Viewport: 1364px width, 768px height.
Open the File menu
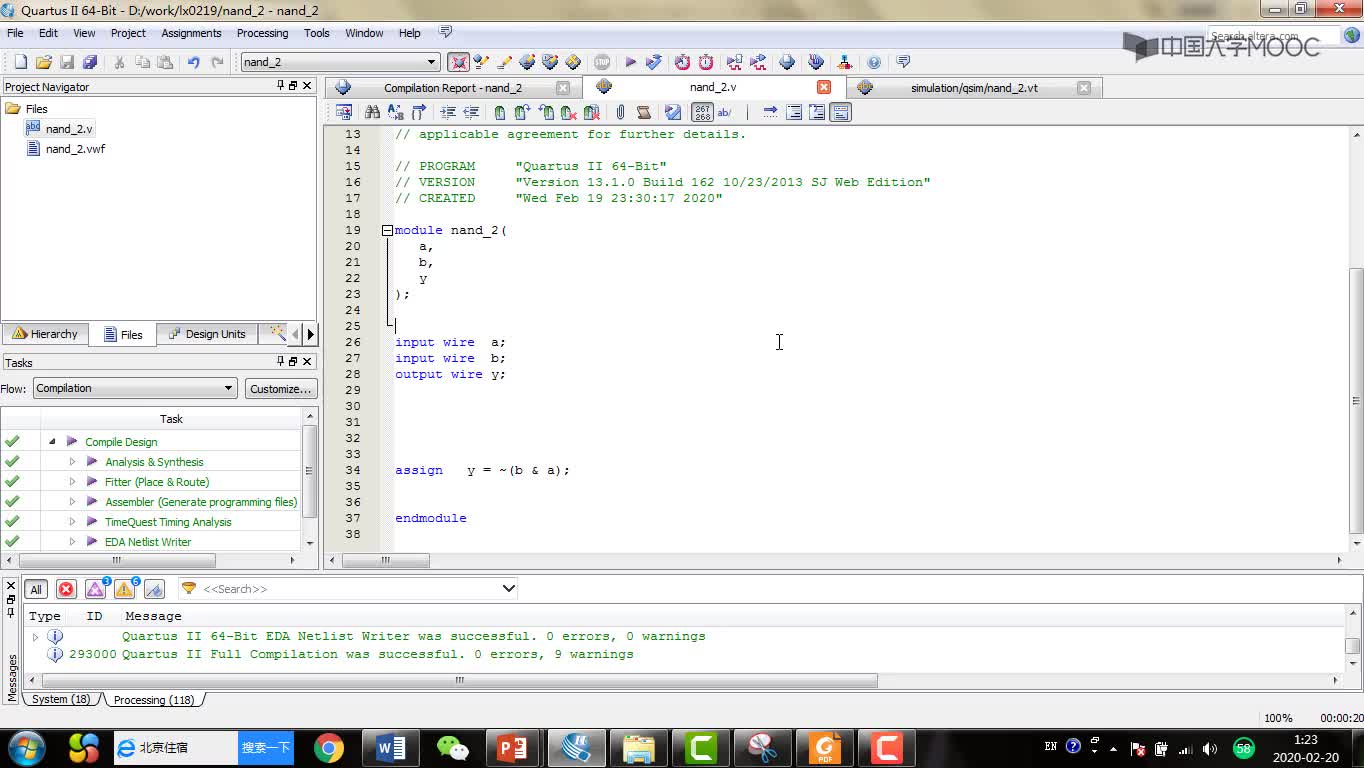(x=15, y=33)
